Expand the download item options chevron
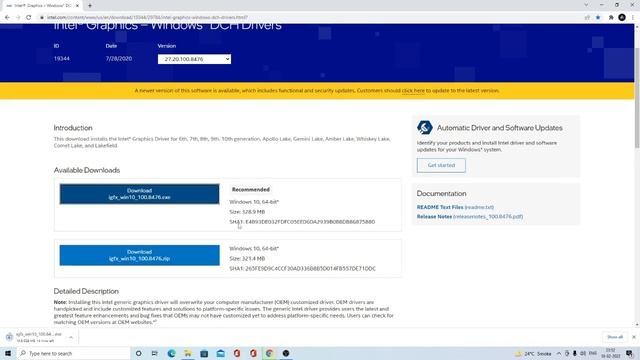The width and height of the screenshot is (640, 360). tap(71, 337)
